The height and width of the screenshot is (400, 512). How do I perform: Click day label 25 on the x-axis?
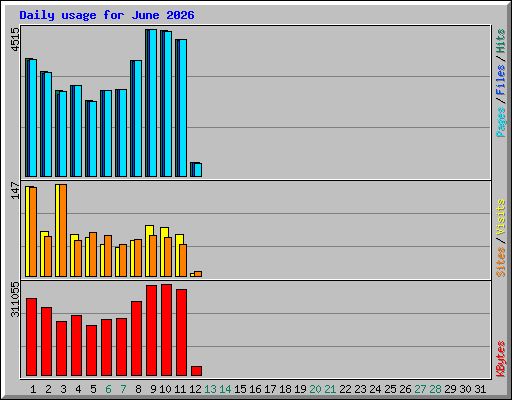tap(390, 389)
